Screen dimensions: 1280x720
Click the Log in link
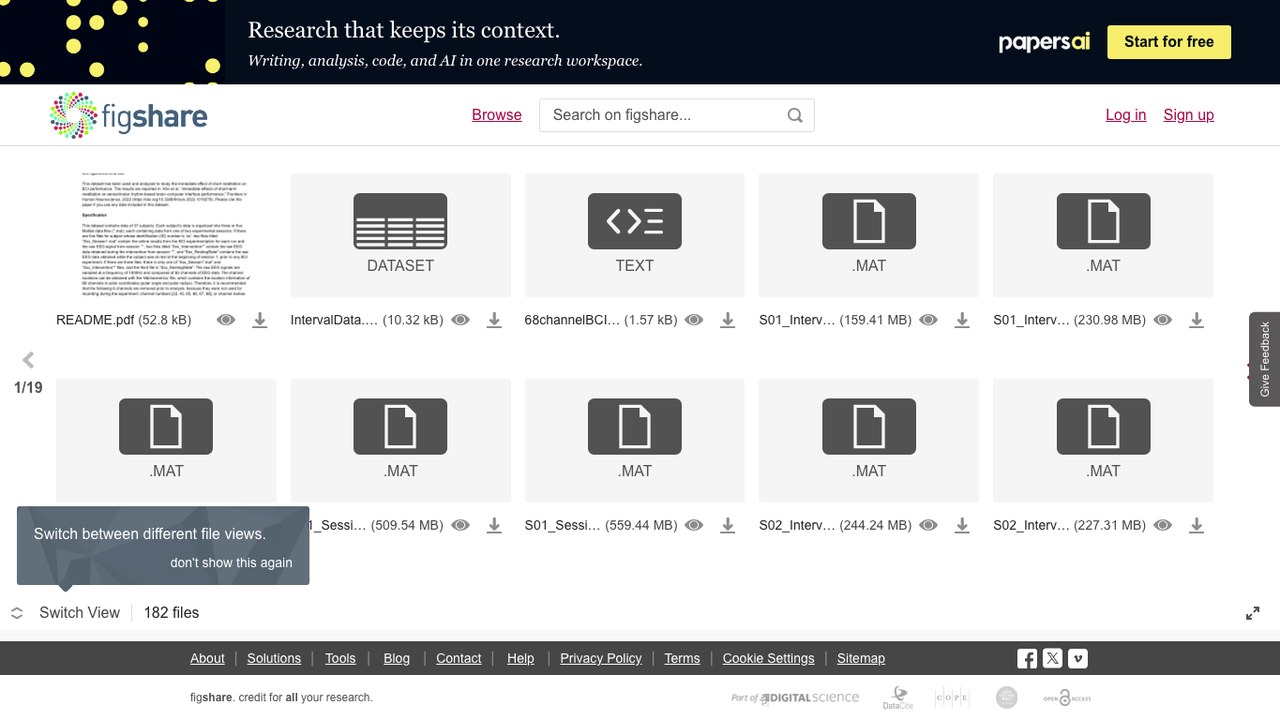(x=1126, y=115)
